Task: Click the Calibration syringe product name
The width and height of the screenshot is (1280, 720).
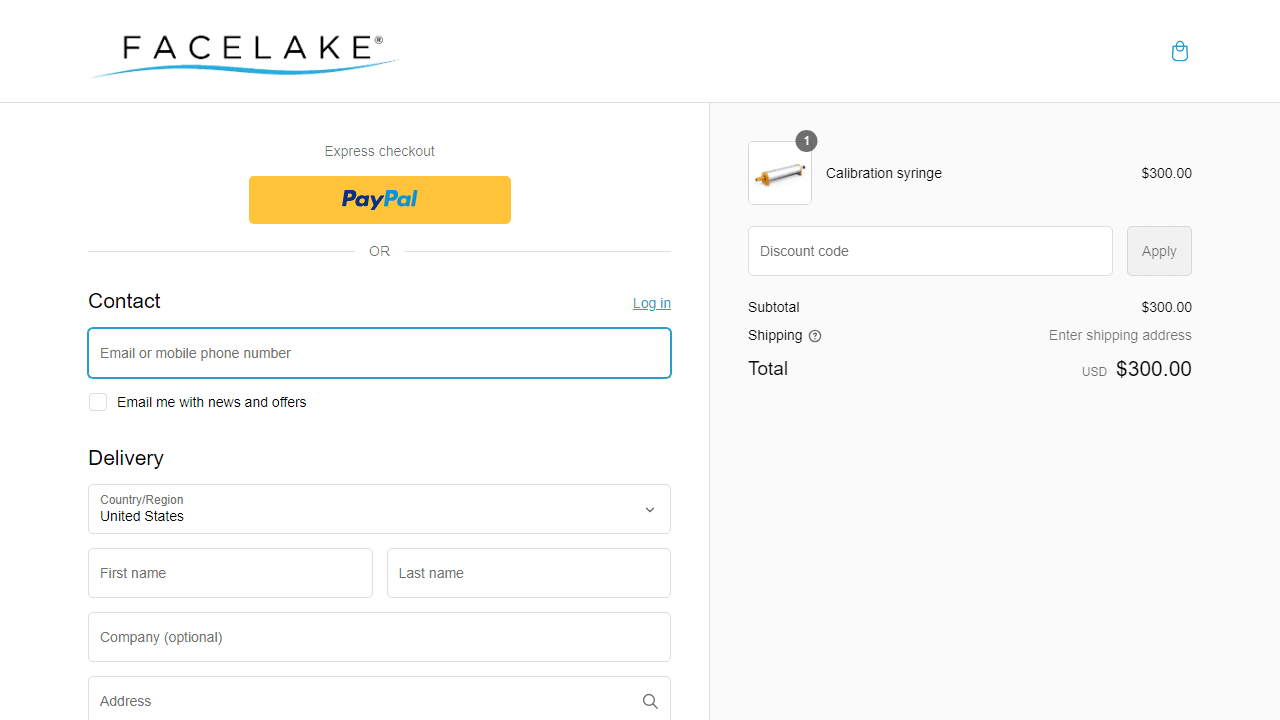Action: (x=884, y=173)
